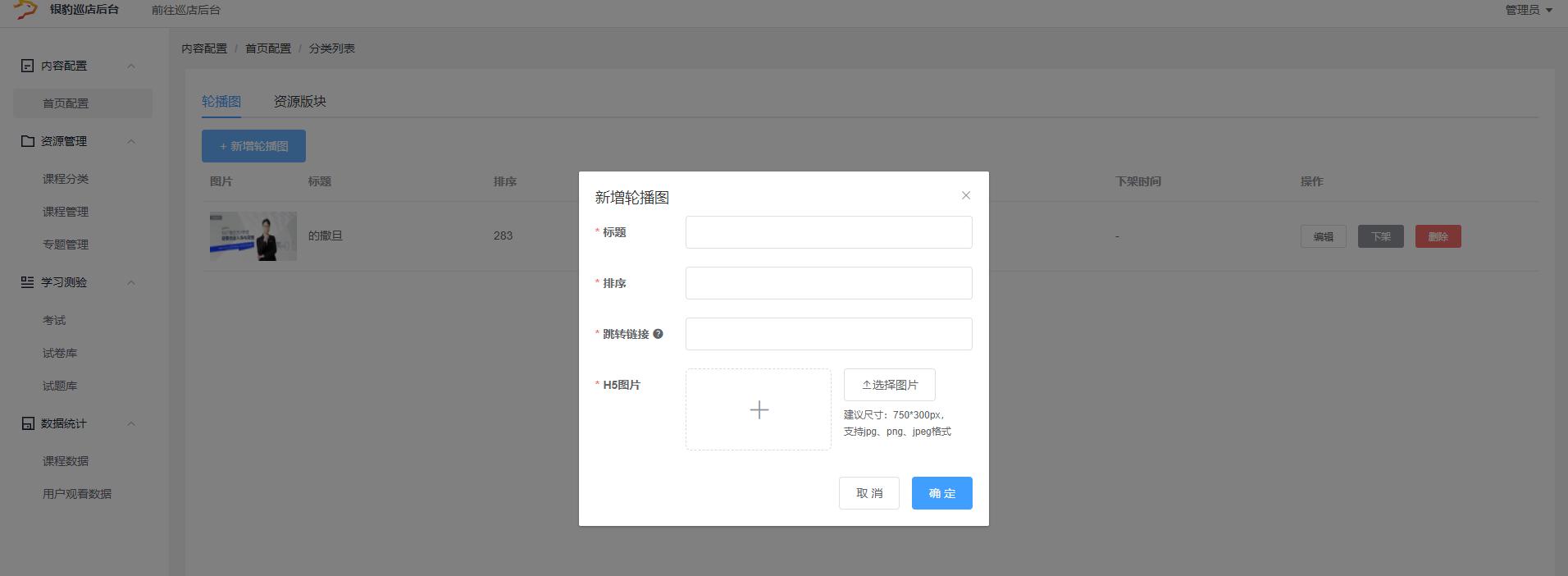Screen dimensions: 1568x576
Task: Switch to the 资源版块 tab
Action: [299, 102]
